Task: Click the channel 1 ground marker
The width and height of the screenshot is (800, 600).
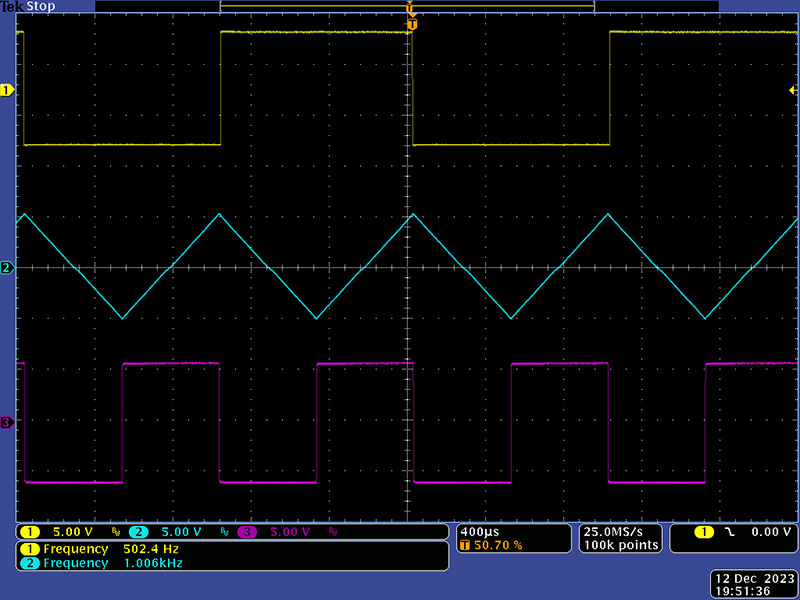Action: pyautogui.click(x=7, y=90)
